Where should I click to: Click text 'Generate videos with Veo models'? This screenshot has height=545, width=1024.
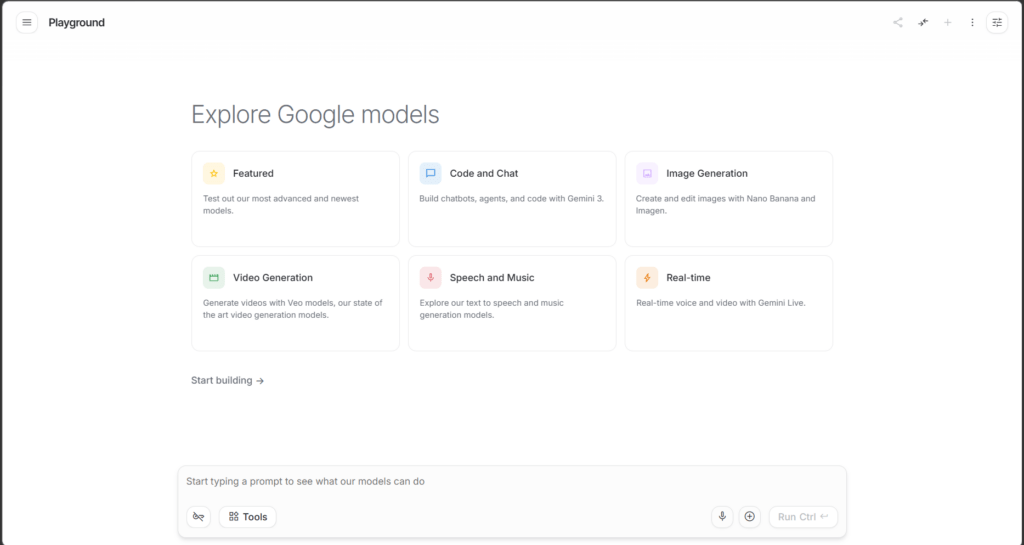click(x=269, y=303)
